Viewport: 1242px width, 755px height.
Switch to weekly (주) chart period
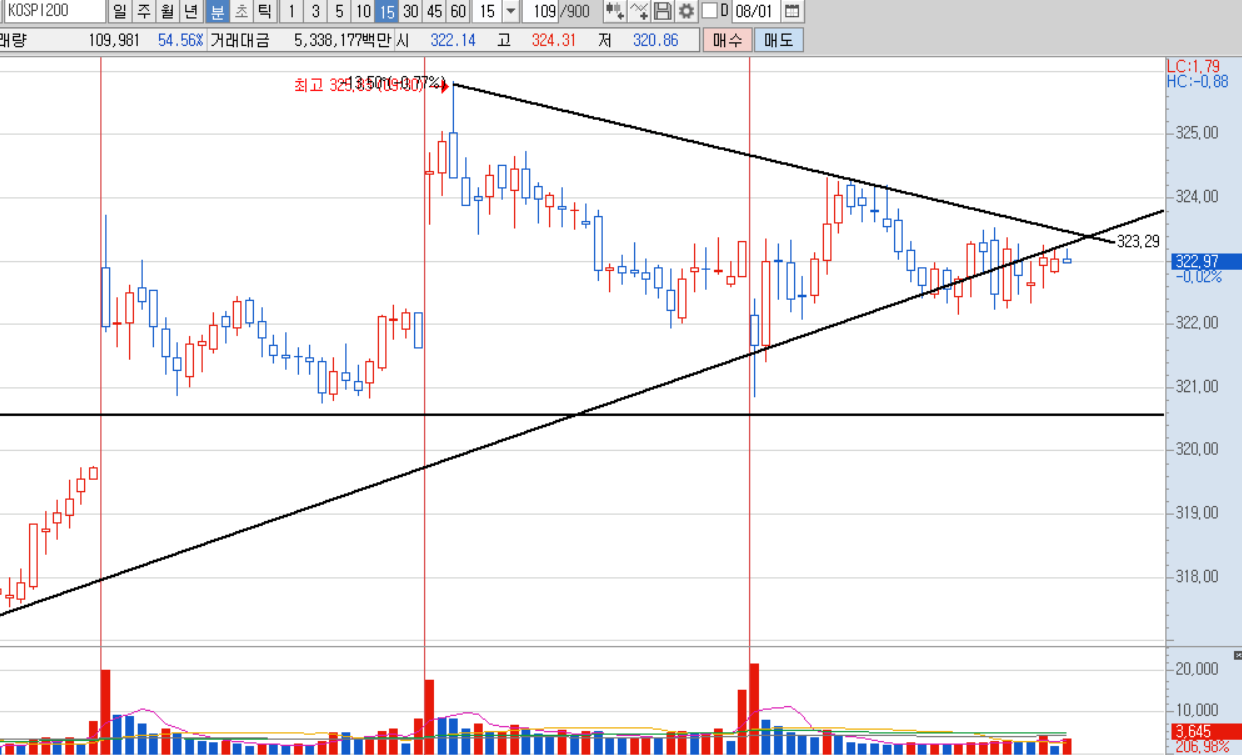(143, 11)
